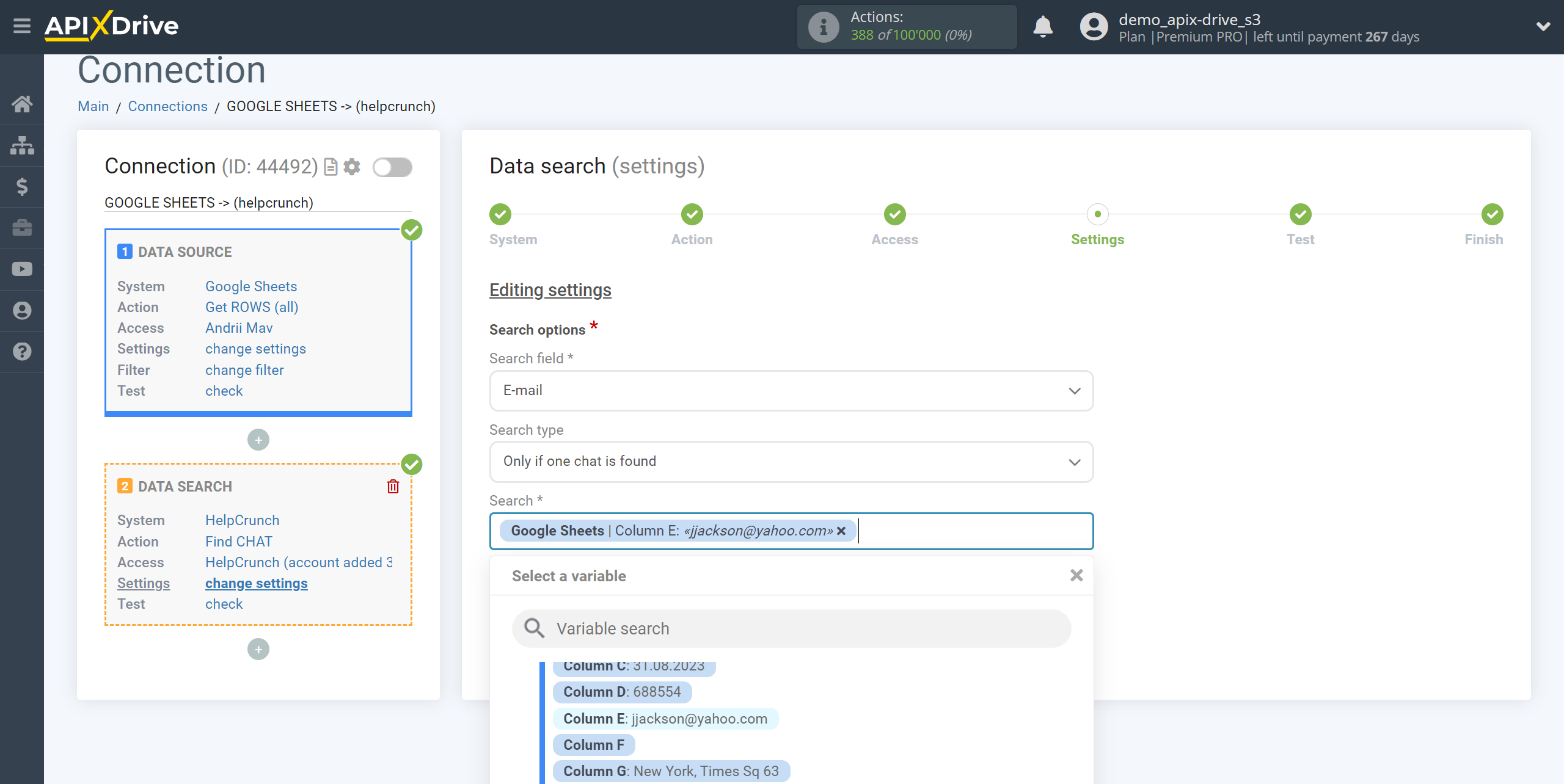Add a block after Data Source
This screenshot has width=1564, height=784.
pyautogui.click(x=258, y=440)
